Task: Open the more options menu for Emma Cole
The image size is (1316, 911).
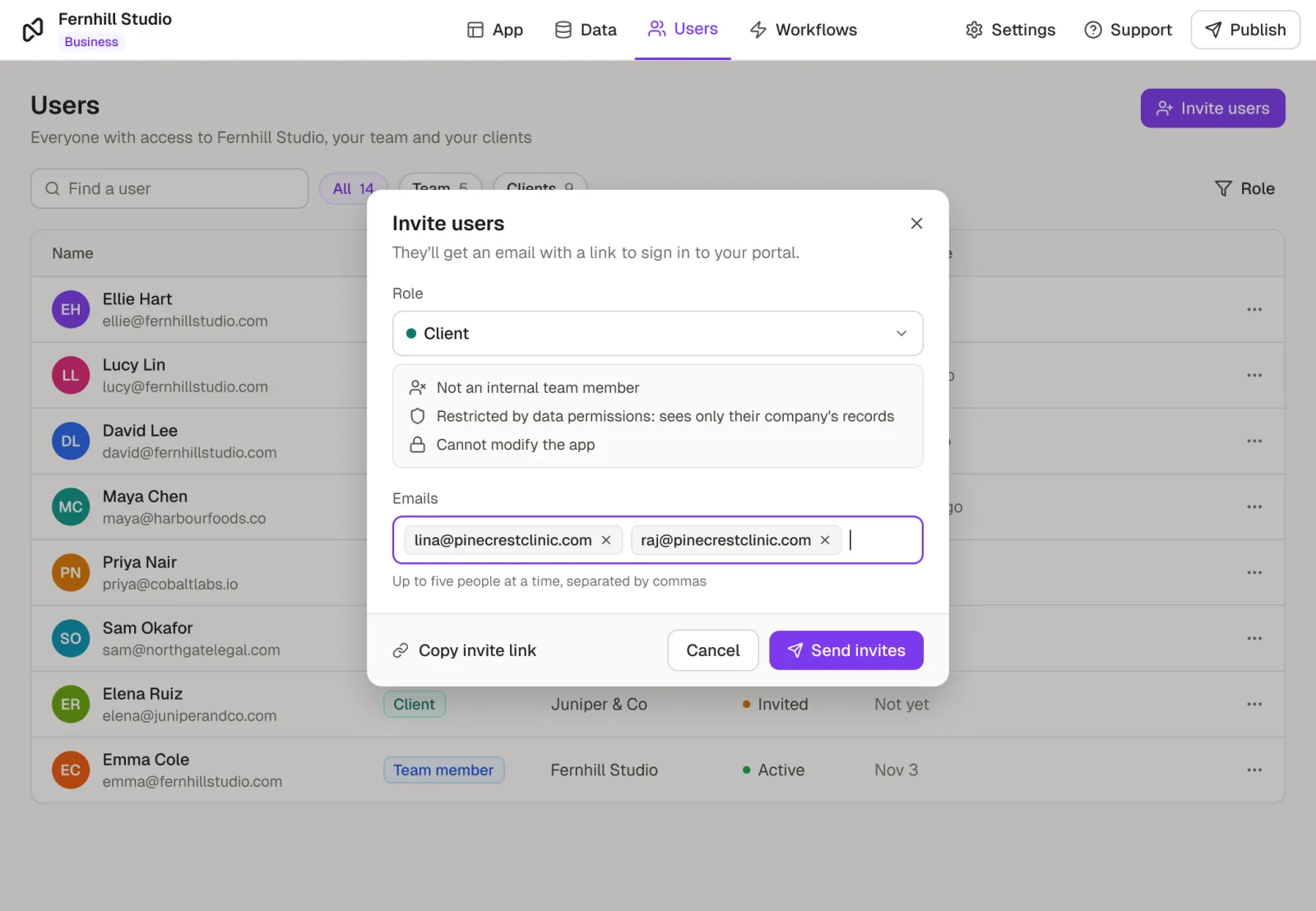Action: 1254,770
